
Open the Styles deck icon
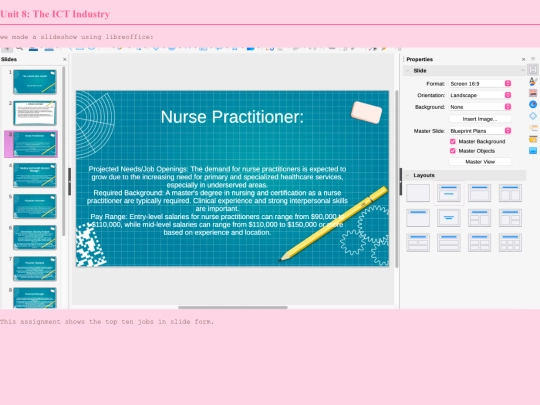(533, 82)
